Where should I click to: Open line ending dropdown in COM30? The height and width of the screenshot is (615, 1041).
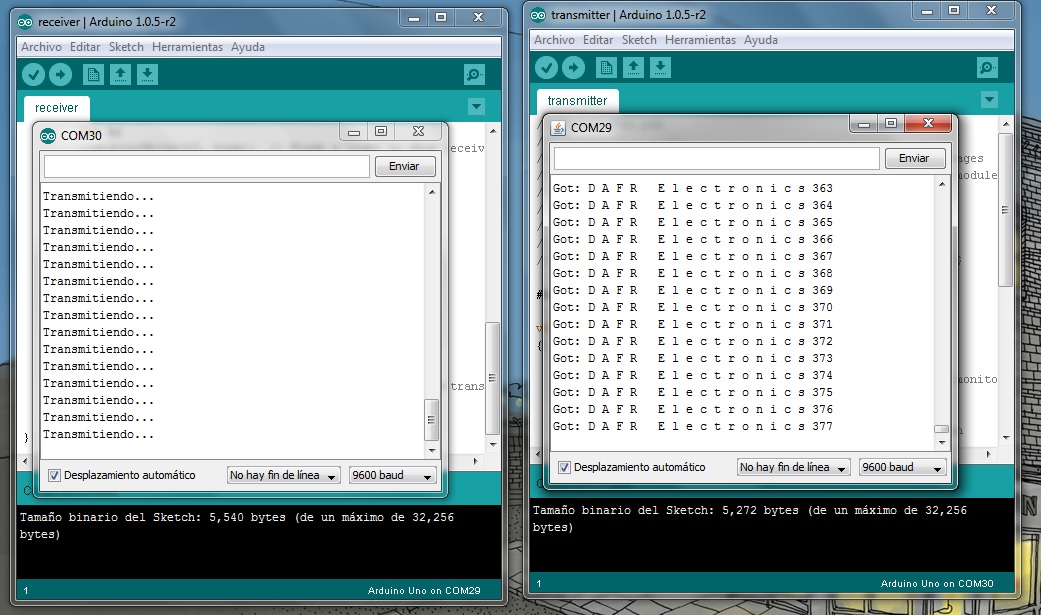(283, 475)
